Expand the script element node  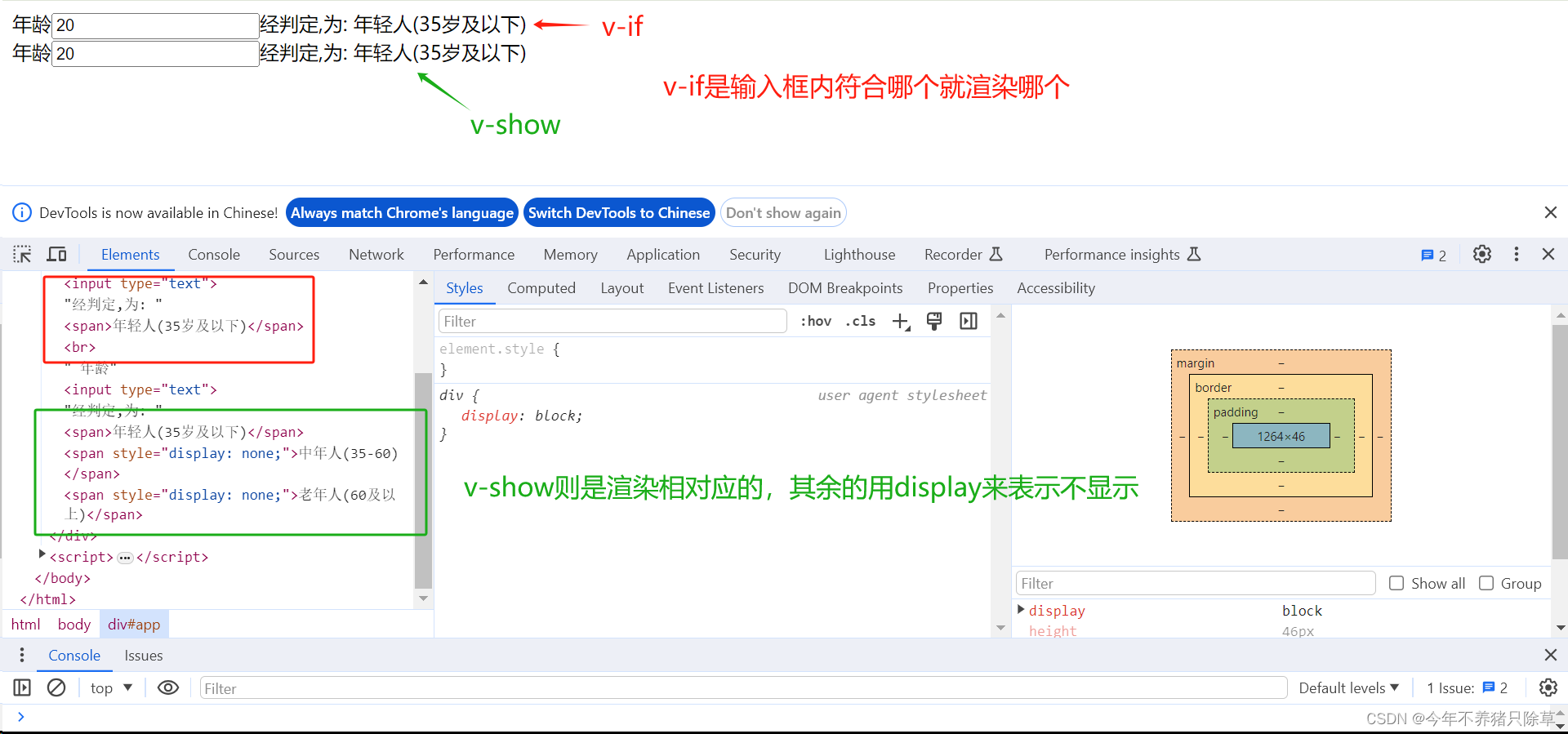42,554
